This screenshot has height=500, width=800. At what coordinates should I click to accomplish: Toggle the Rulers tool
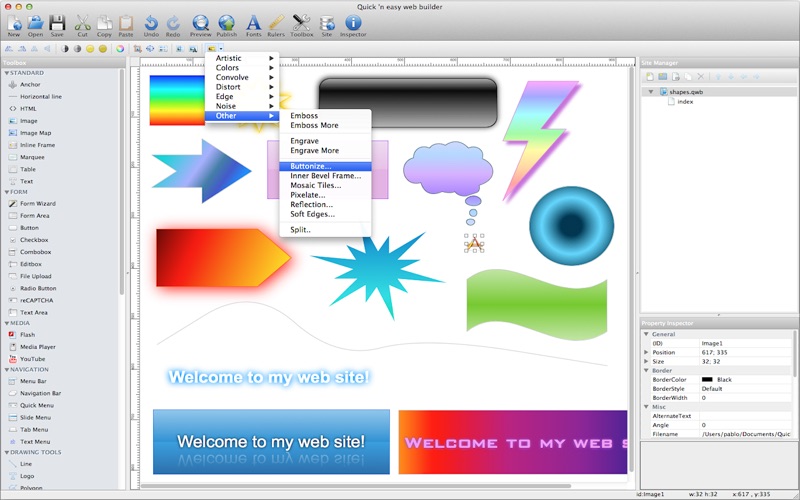[x=277, y=22]
